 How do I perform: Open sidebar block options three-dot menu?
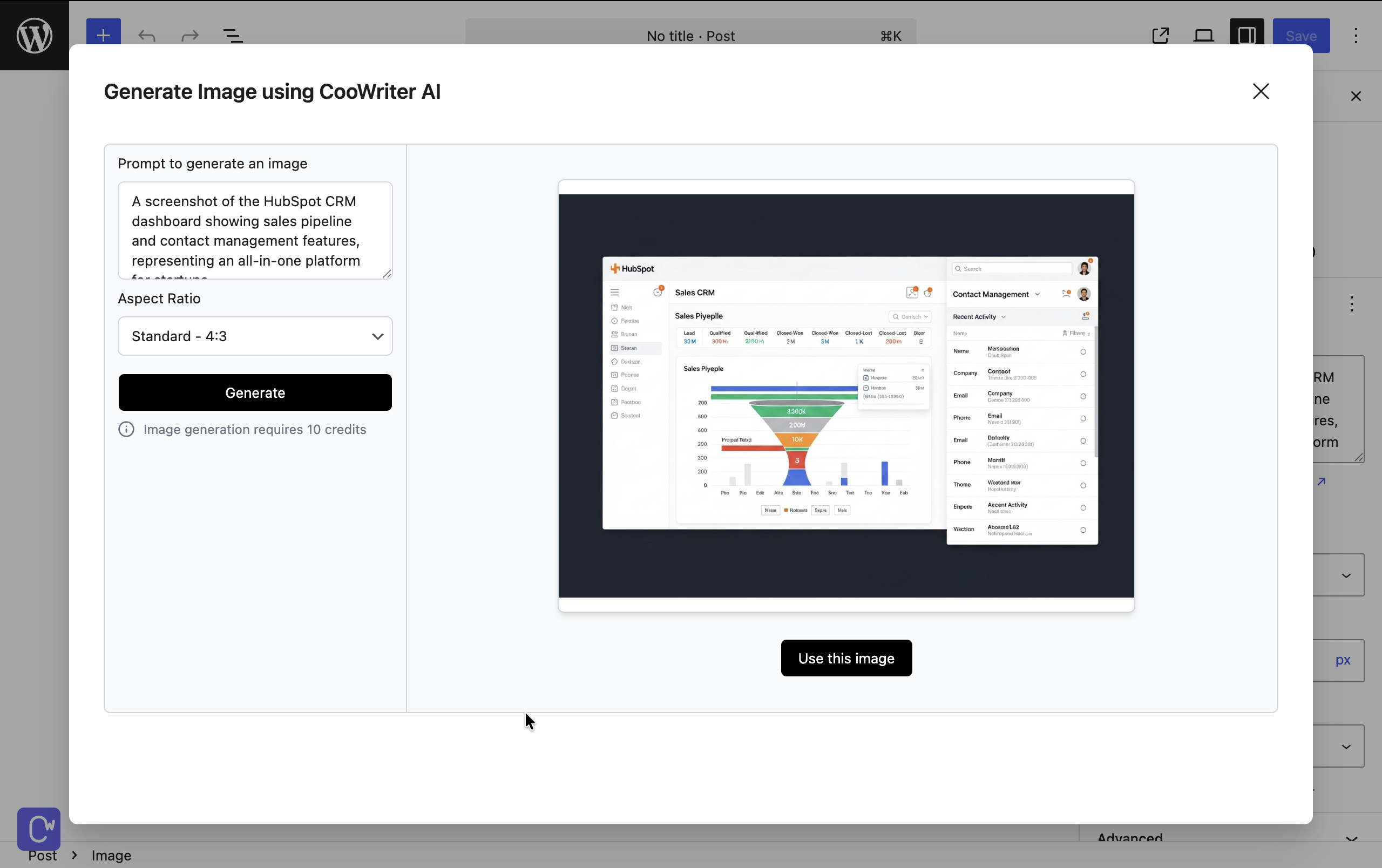click(x=1352, y=304)
